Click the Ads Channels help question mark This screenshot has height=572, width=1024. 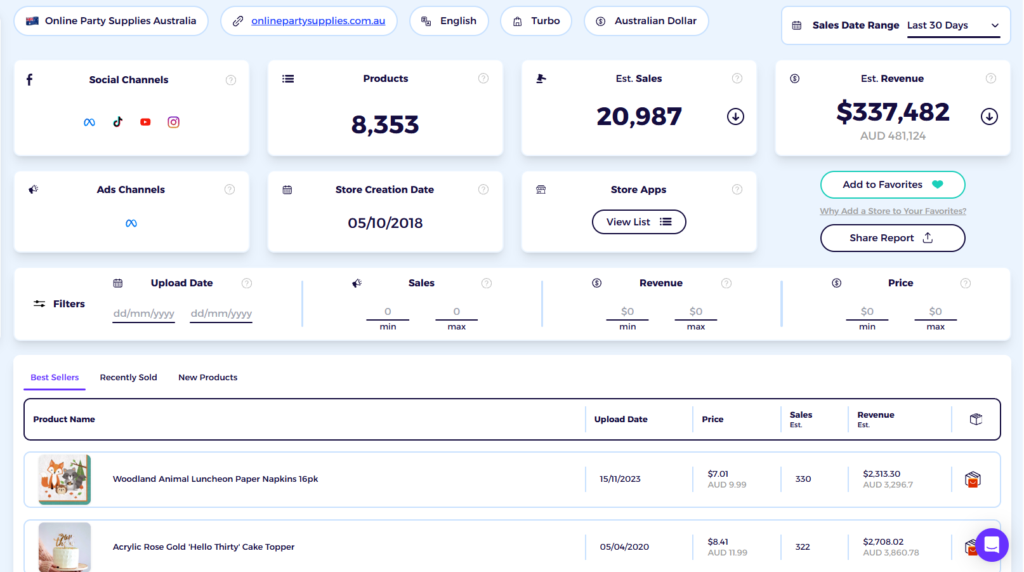[x=230, y=189]
